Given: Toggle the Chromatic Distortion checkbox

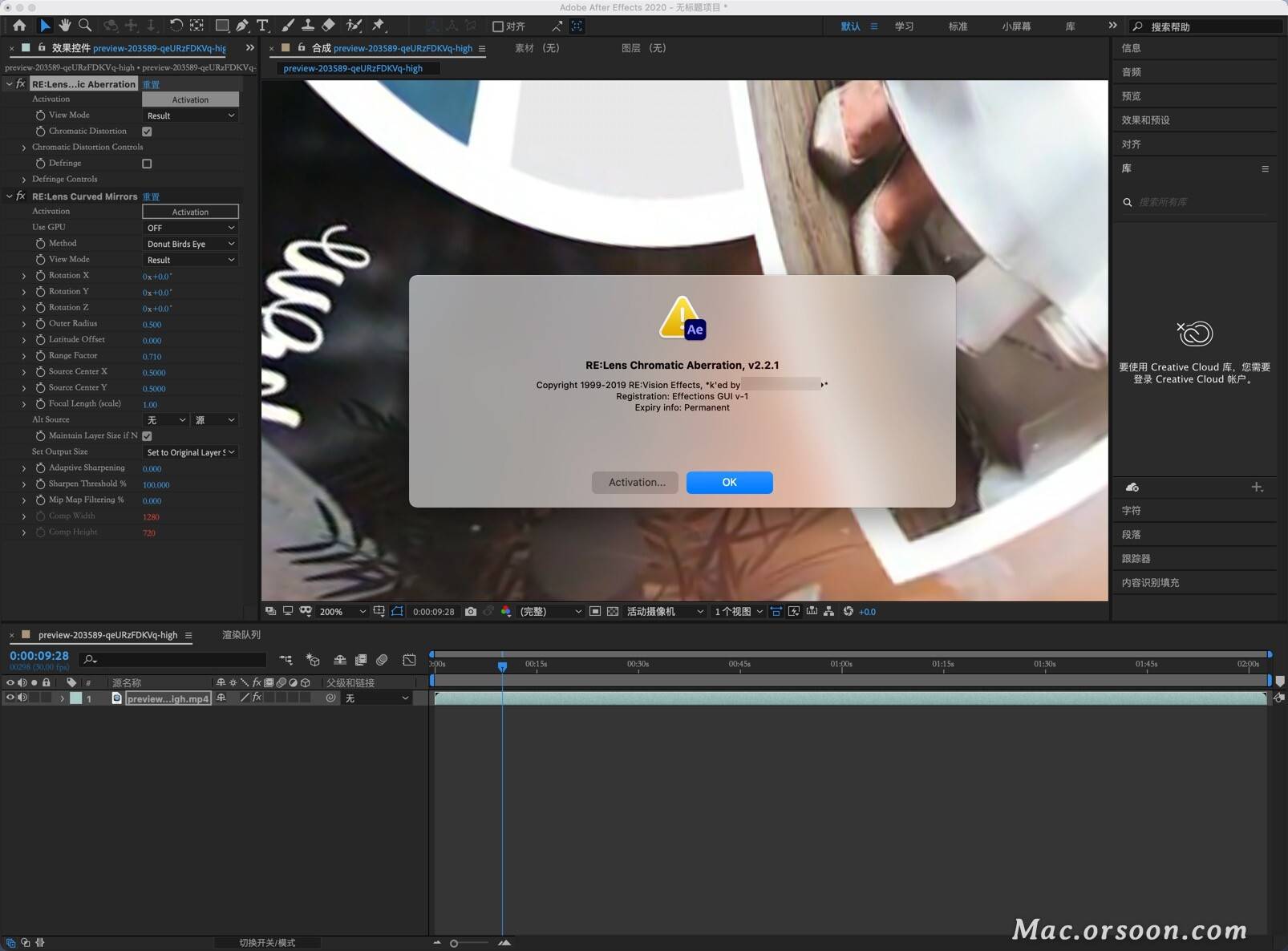Looking at the screenshot, I should (147, 132).
